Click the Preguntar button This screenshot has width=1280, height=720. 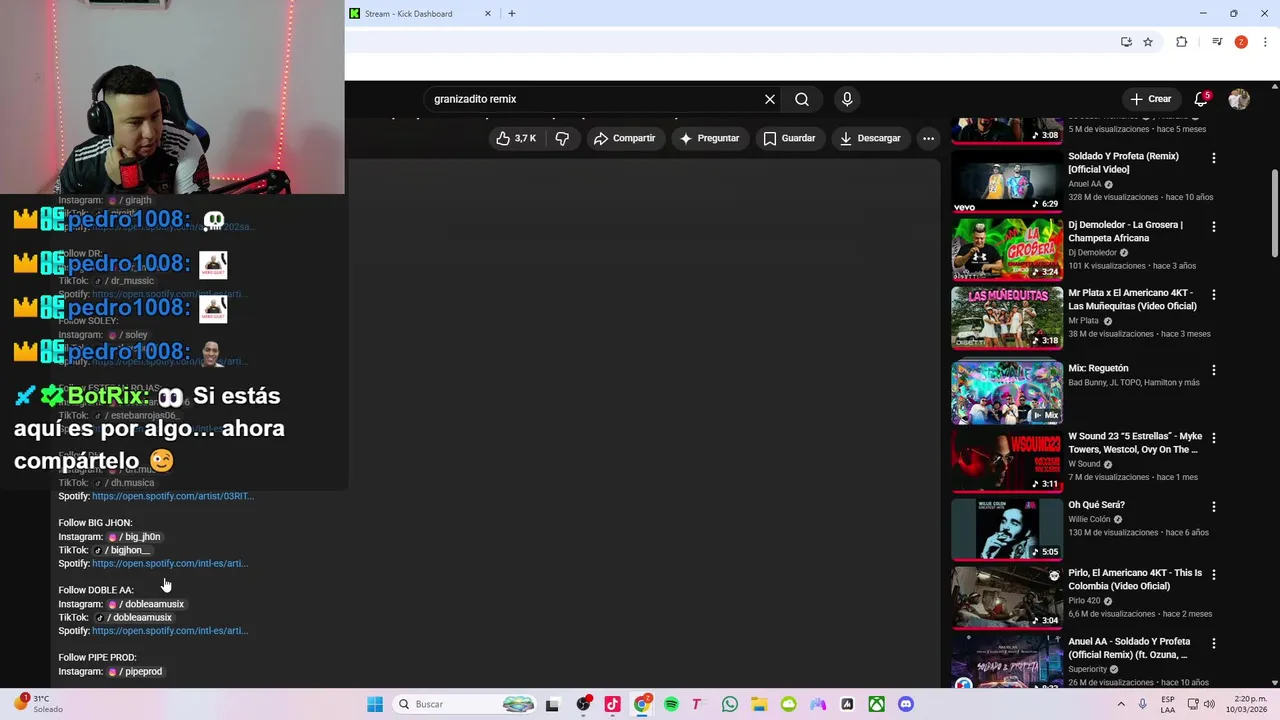pyautogui.click(x=709, y=138)
